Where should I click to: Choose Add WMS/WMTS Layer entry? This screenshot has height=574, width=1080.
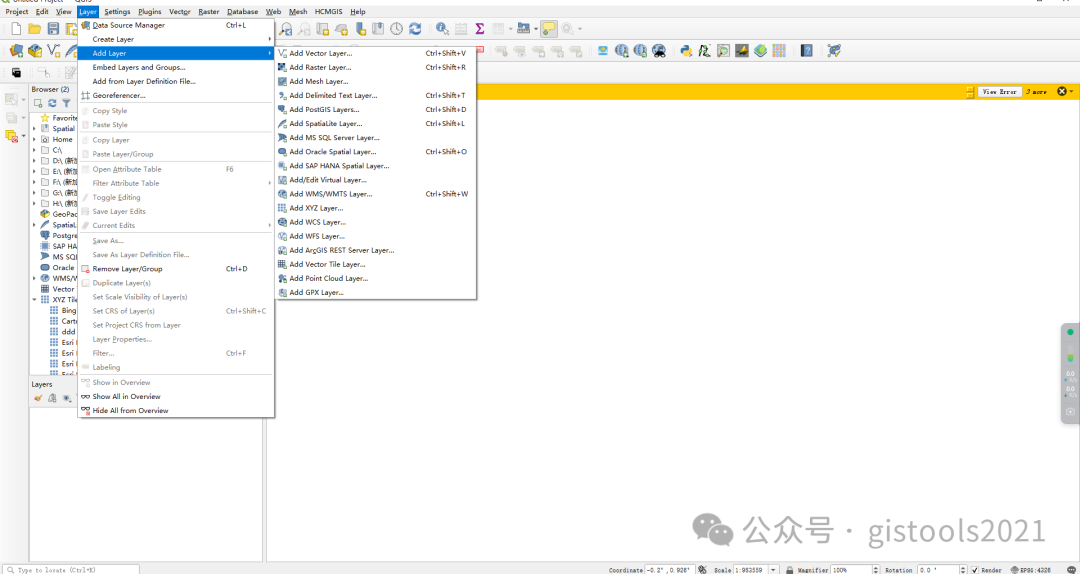coord(375,194)
